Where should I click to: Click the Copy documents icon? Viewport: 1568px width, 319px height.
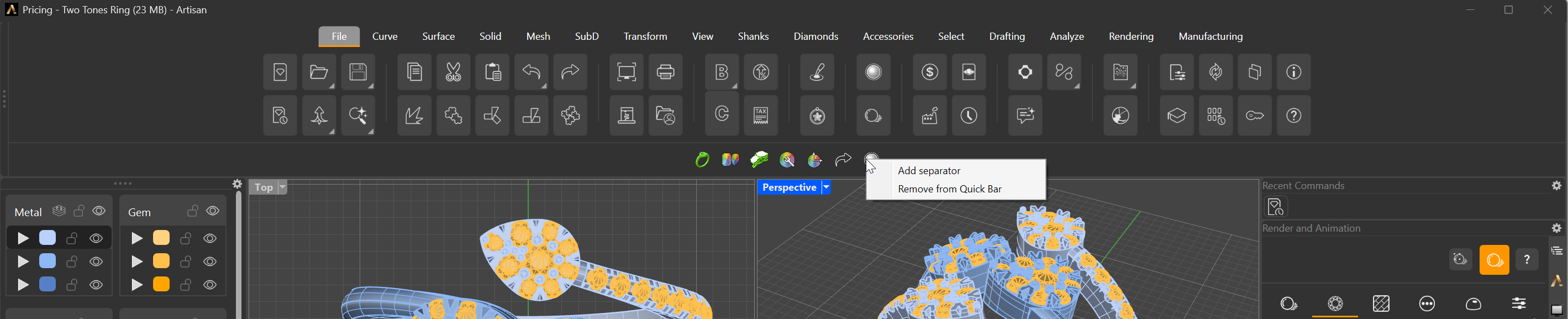pyautogui.click(x=414, y=72)
